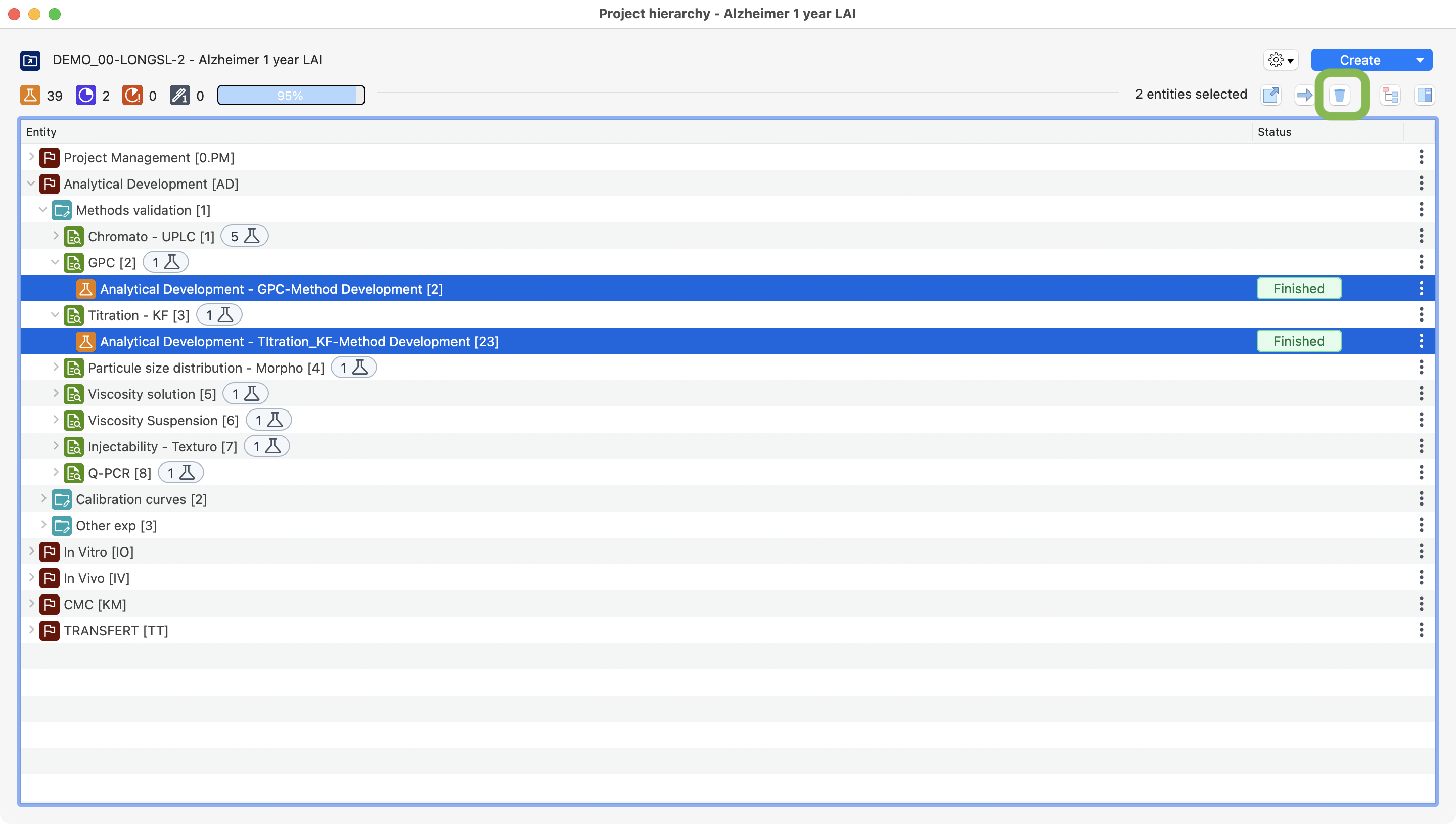Click flask icon of GPC-Method Development experiment

(86, 289)
